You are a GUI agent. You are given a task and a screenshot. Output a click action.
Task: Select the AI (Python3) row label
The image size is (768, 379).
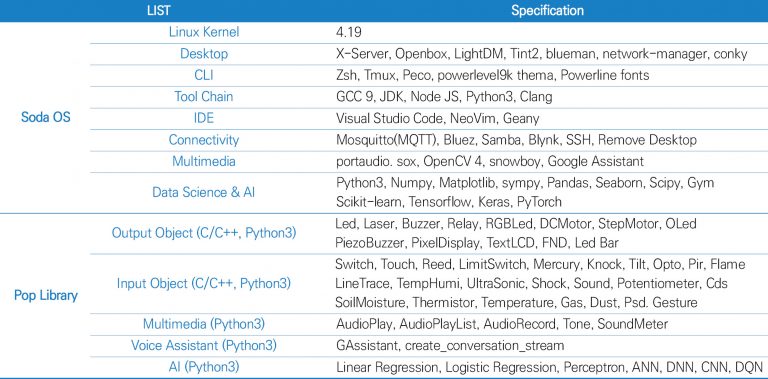coord(204,367)
